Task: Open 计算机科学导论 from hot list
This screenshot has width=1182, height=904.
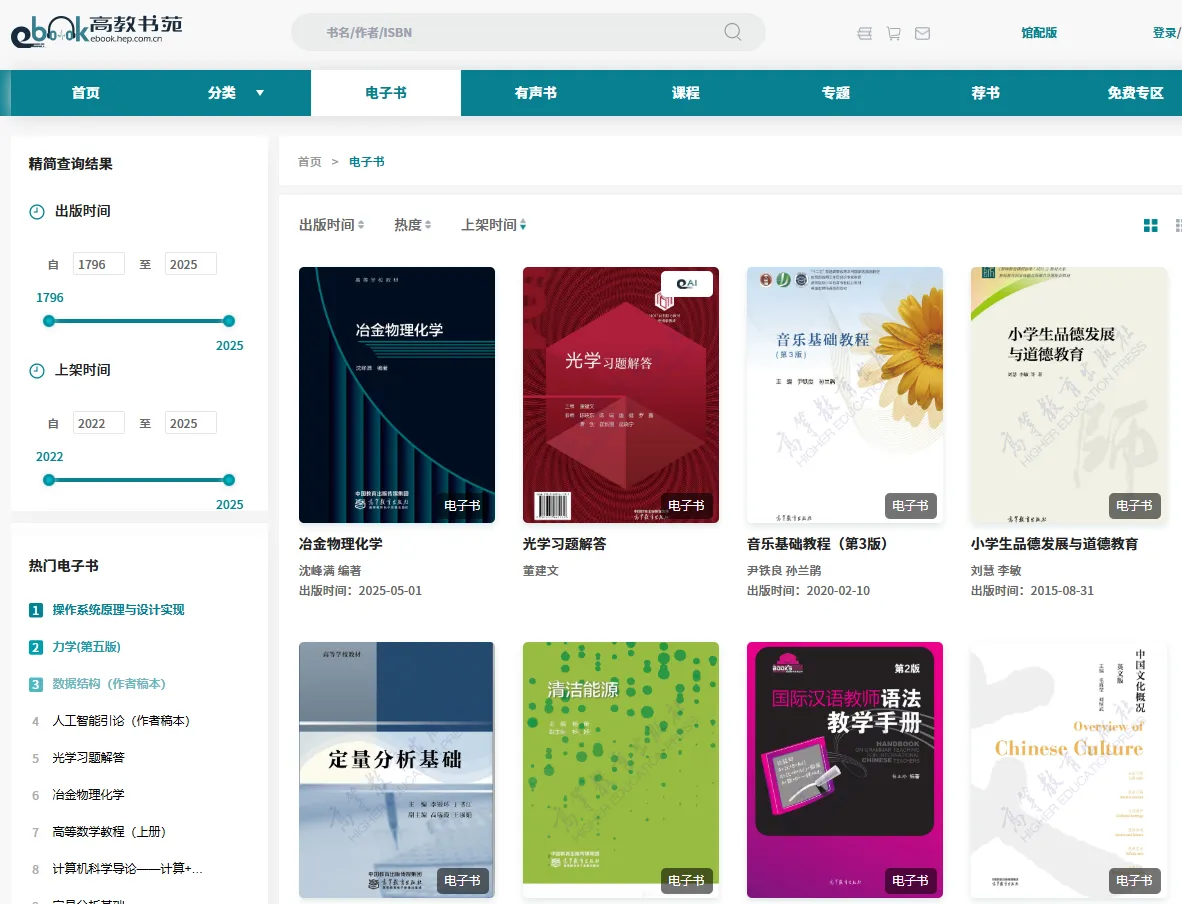Action: pos(127,869)
